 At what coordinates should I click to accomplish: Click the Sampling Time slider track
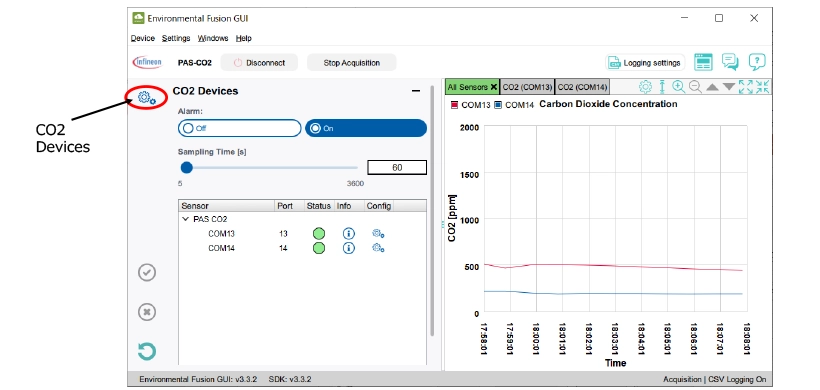point(269,168)
